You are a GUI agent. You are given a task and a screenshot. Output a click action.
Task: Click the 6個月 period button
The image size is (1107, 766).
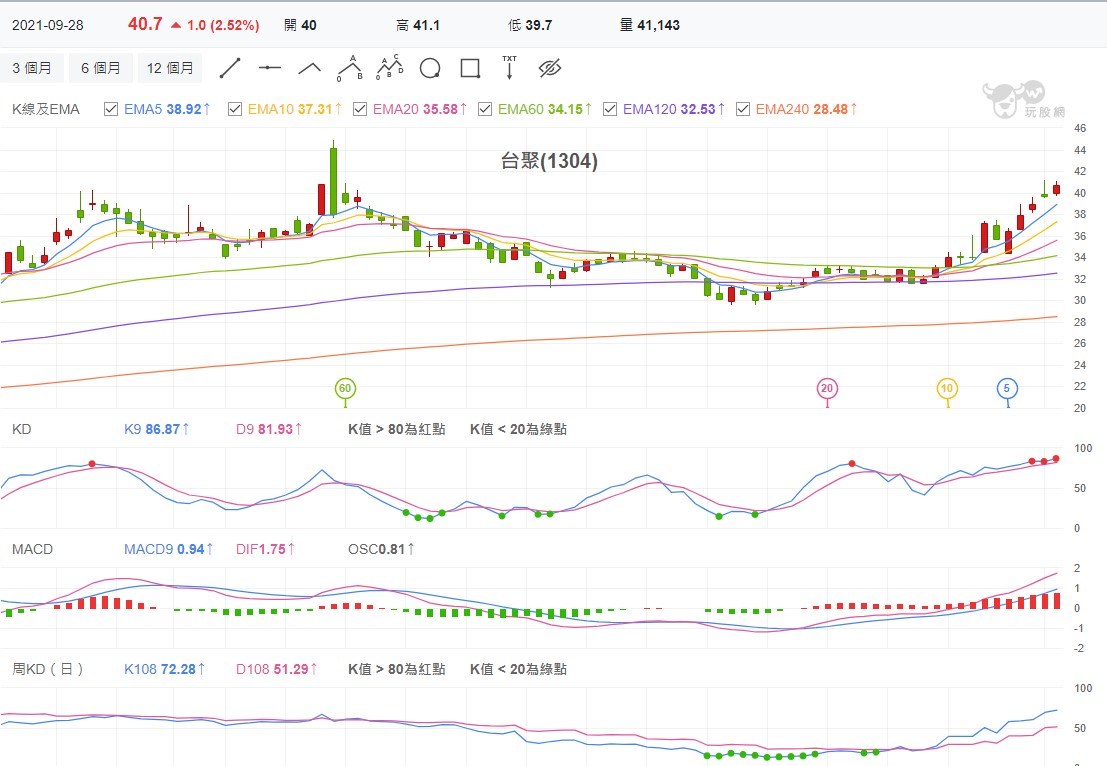[100, 67]
